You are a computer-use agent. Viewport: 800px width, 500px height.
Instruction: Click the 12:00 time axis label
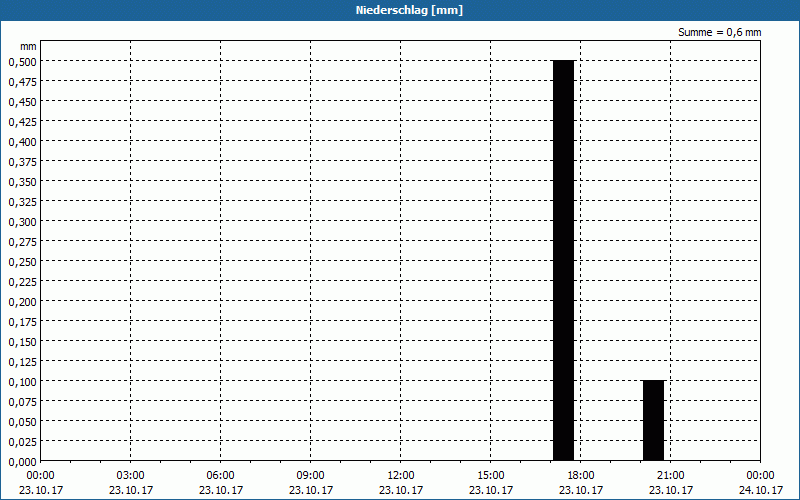pos(401,476)
